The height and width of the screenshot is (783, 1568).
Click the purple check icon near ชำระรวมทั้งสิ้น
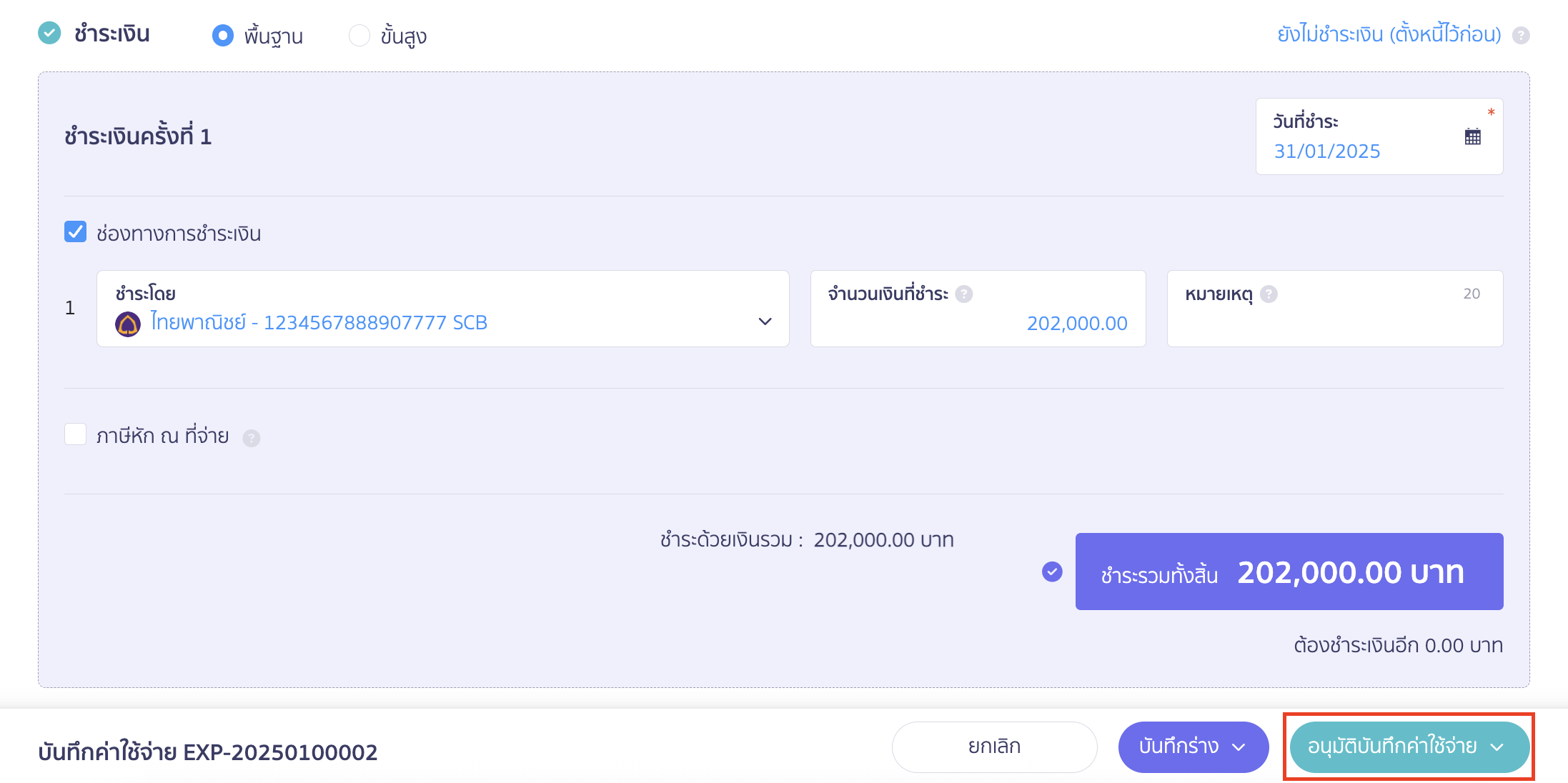click(1052, 572)
